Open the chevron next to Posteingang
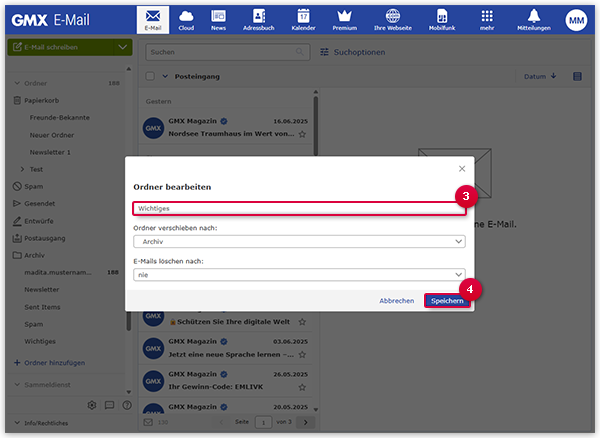Viewport: 600px width, 438px height. point(165,76)
